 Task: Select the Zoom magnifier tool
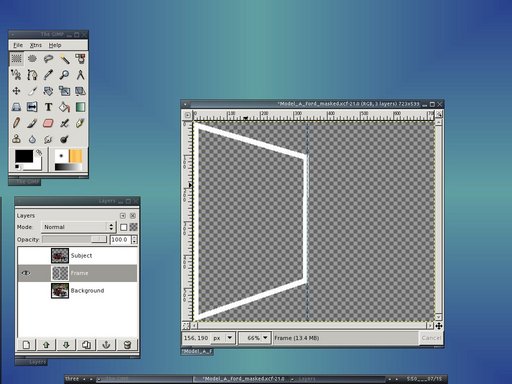(64, 75)
